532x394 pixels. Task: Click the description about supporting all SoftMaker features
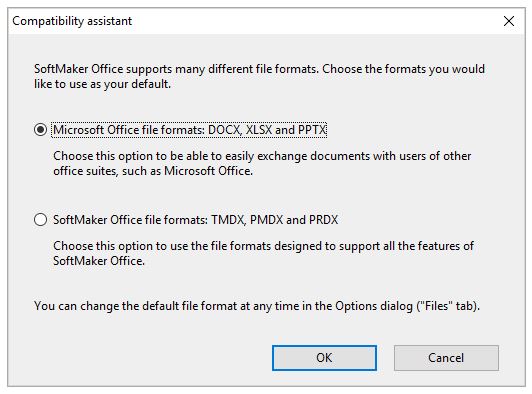[263, 253]
